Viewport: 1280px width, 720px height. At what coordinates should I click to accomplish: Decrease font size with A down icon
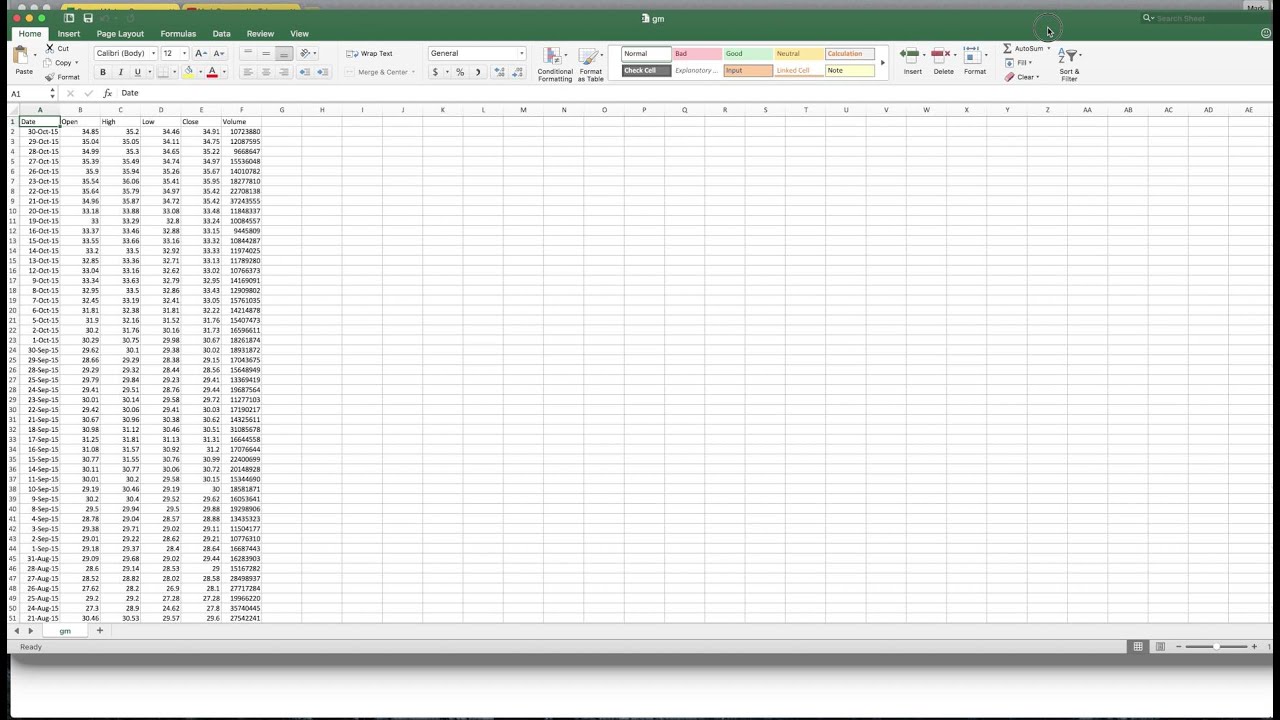click(219, 53)
